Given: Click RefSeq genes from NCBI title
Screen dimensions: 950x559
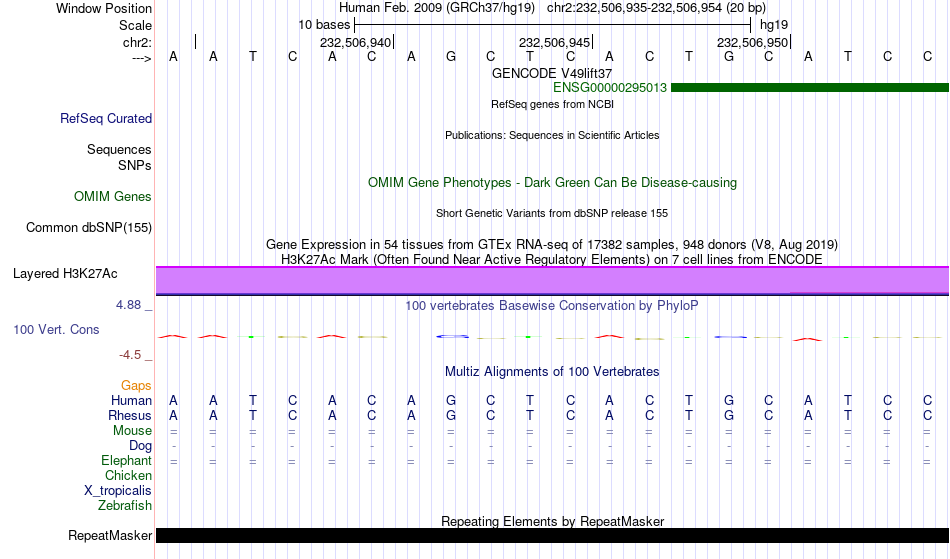Looking at the screenshot, I should 552,104.
